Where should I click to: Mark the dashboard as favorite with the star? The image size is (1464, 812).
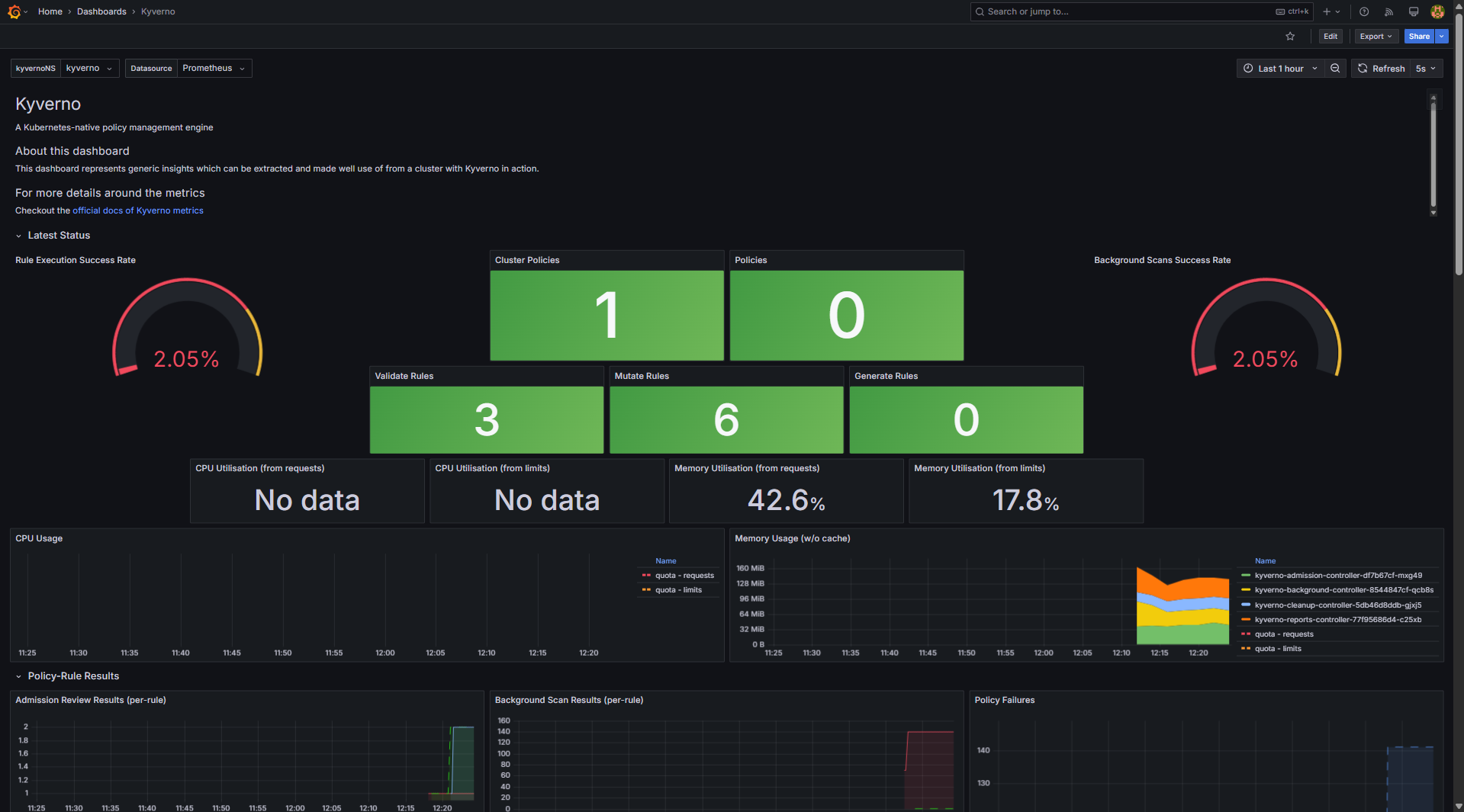click(x=1290, y=37)
